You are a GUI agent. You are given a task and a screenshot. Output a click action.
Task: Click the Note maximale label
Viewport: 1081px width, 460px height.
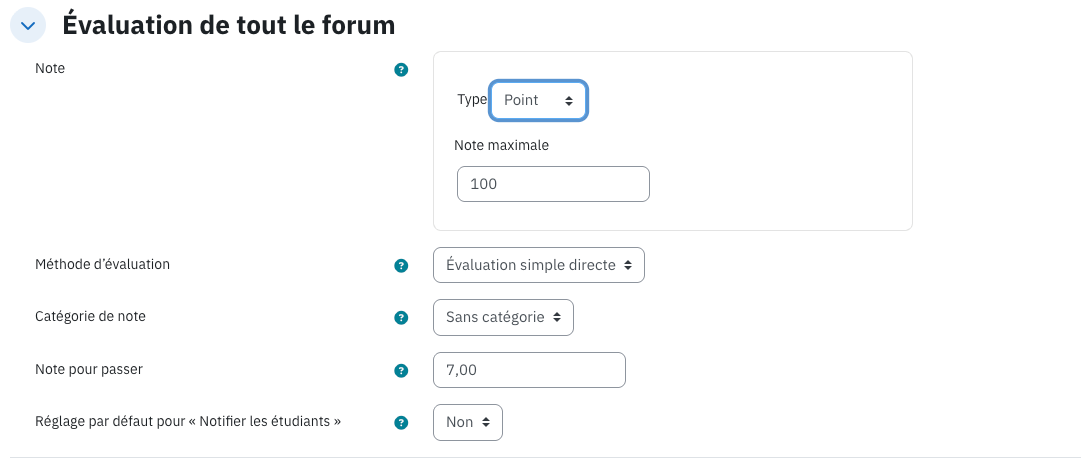501,146
